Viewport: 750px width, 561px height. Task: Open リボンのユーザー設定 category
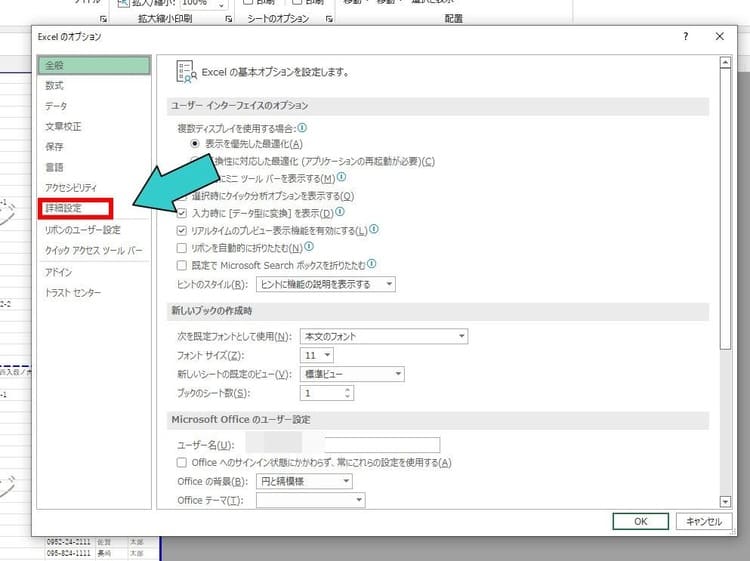[x=83, y=230]
